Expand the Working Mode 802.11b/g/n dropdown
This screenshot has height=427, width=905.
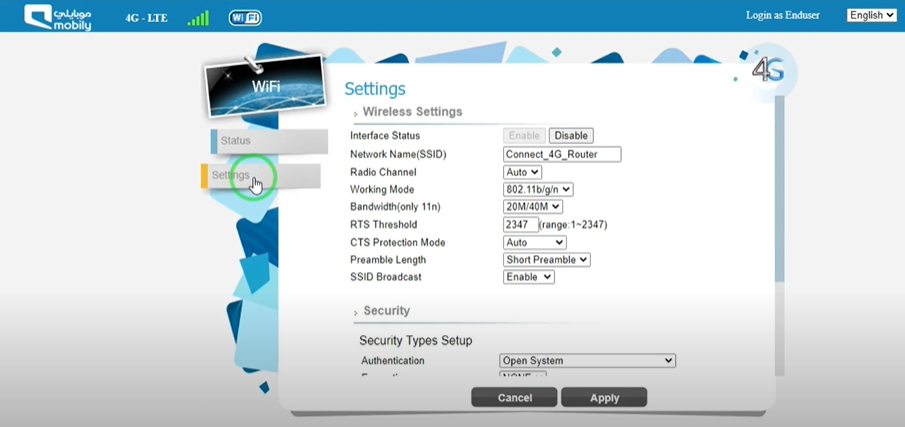click(x=538, y=189)
